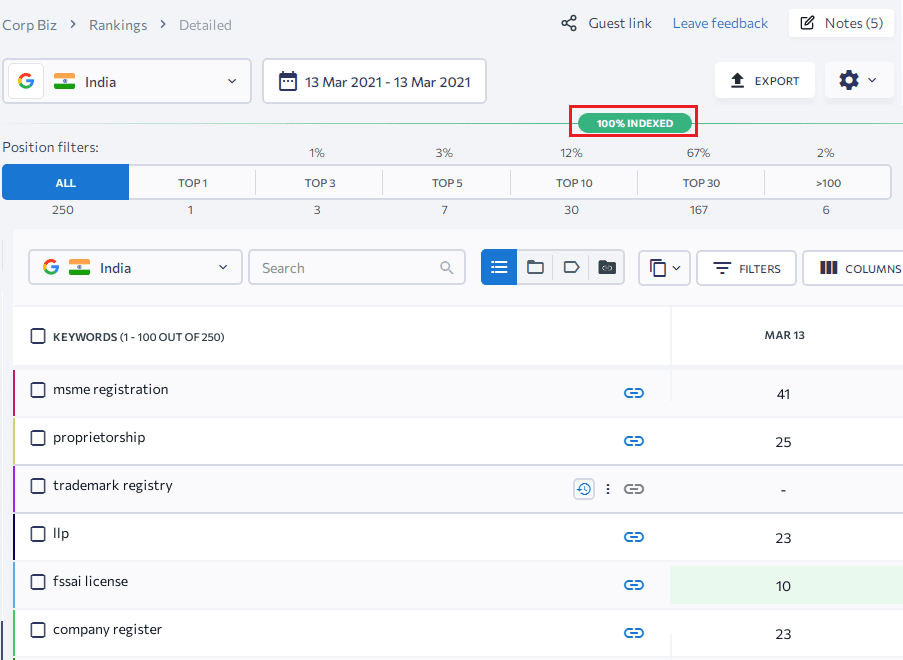903x660 pixels.
Task: Open link icon for proprietorship
Action: pyautogui.click(x=633, y=441)
